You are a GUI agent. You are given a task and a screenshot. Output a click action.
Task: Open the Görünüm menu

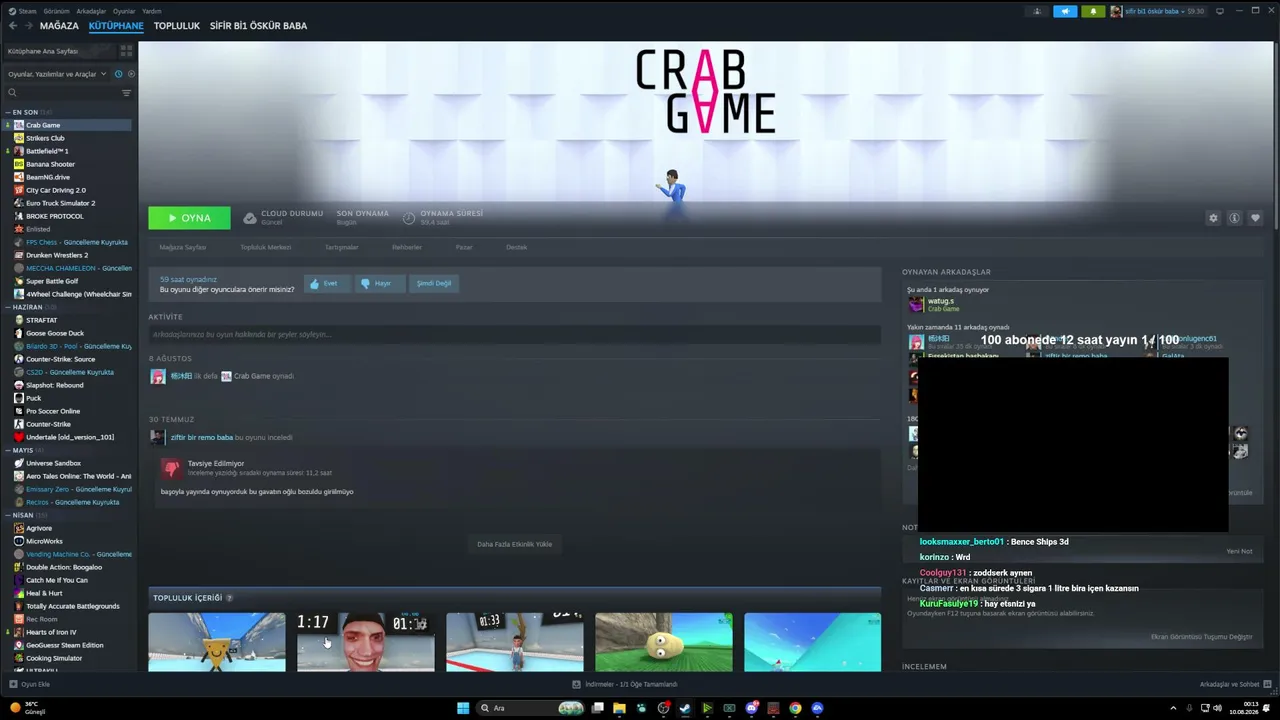click(x=57, y=11)
